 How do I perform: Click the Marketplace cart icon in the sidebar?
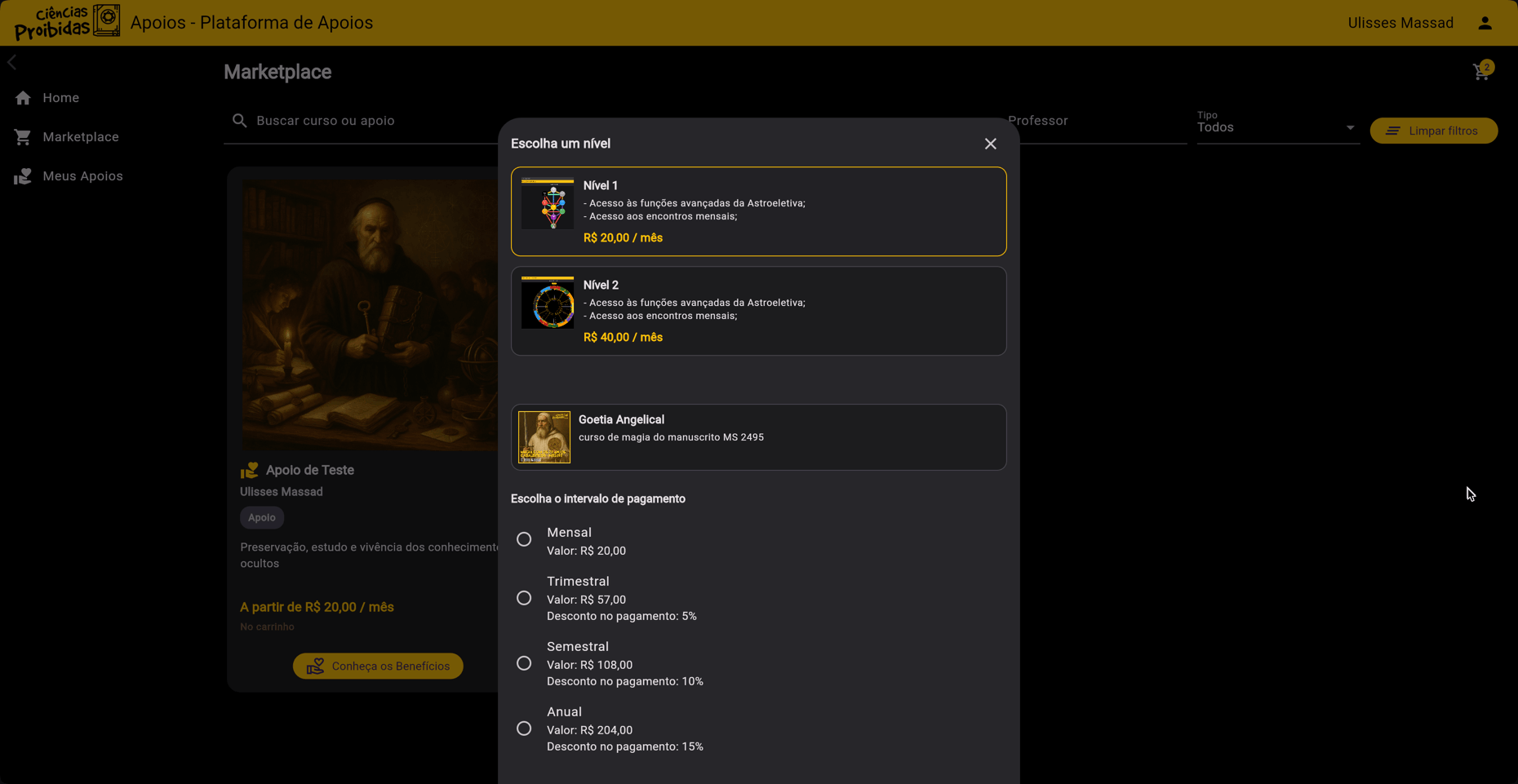[24, 136]
